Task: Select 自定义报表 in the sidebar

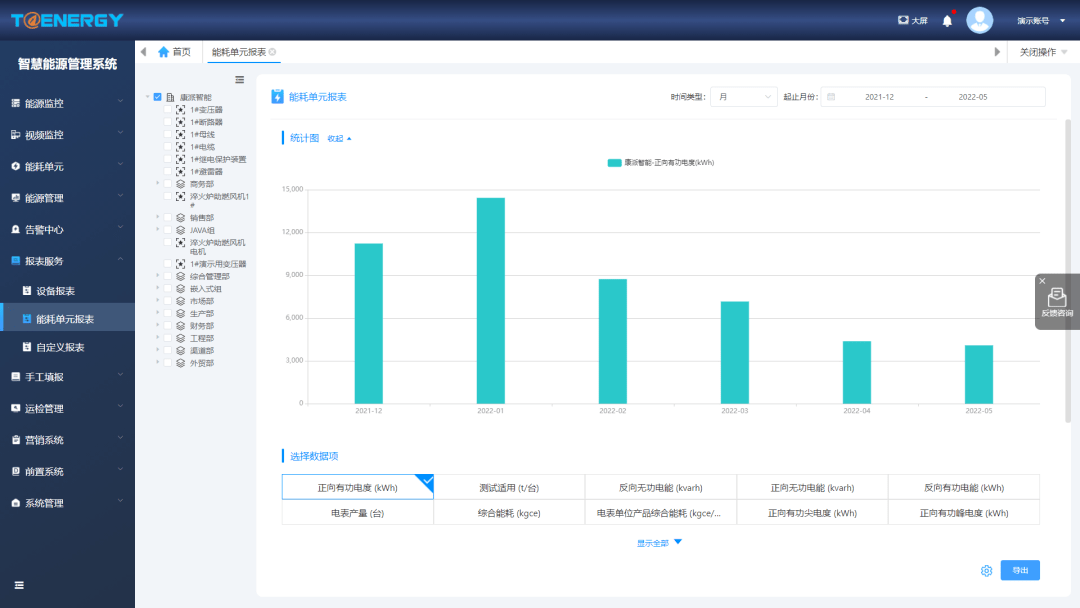Action: click(x=60, y=347)
